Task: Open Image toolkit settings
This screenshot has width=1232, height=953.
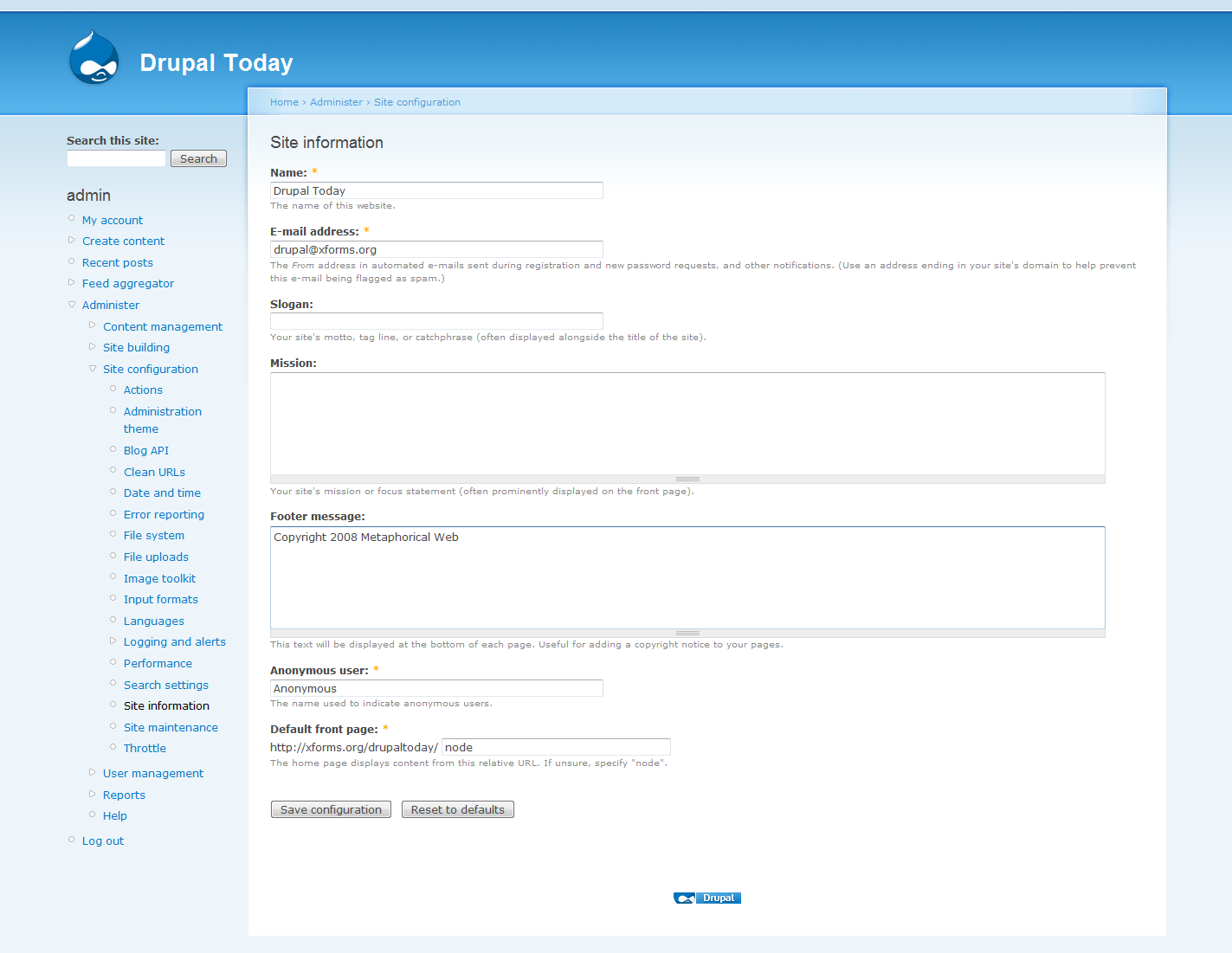Action: 159,578
